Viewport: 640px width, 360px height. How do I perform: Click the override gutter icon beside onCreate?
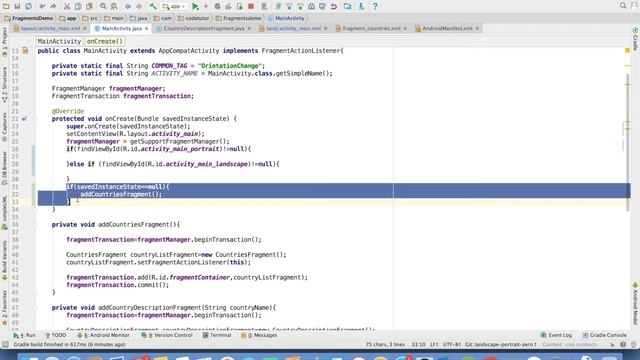pos(25,119)
